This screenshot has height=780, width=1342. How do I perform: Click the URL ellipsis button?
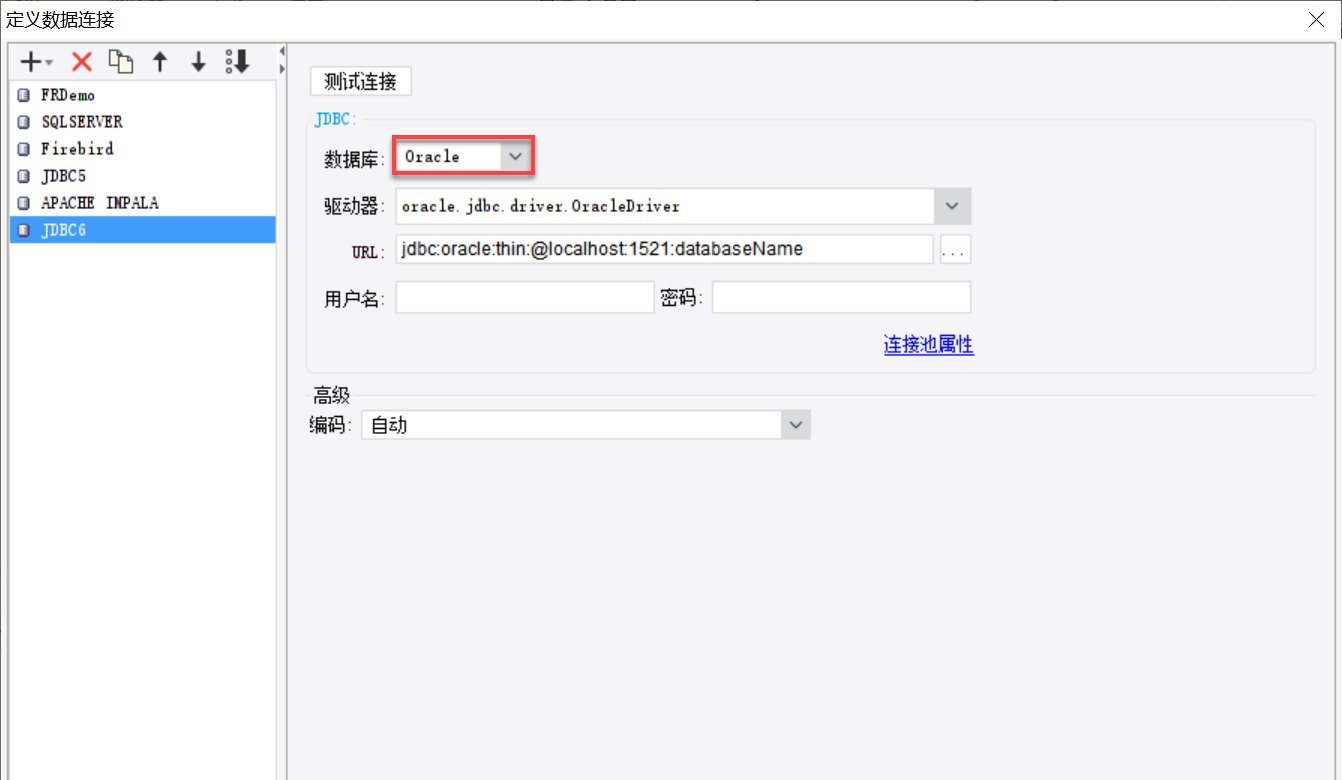point(955,249)
